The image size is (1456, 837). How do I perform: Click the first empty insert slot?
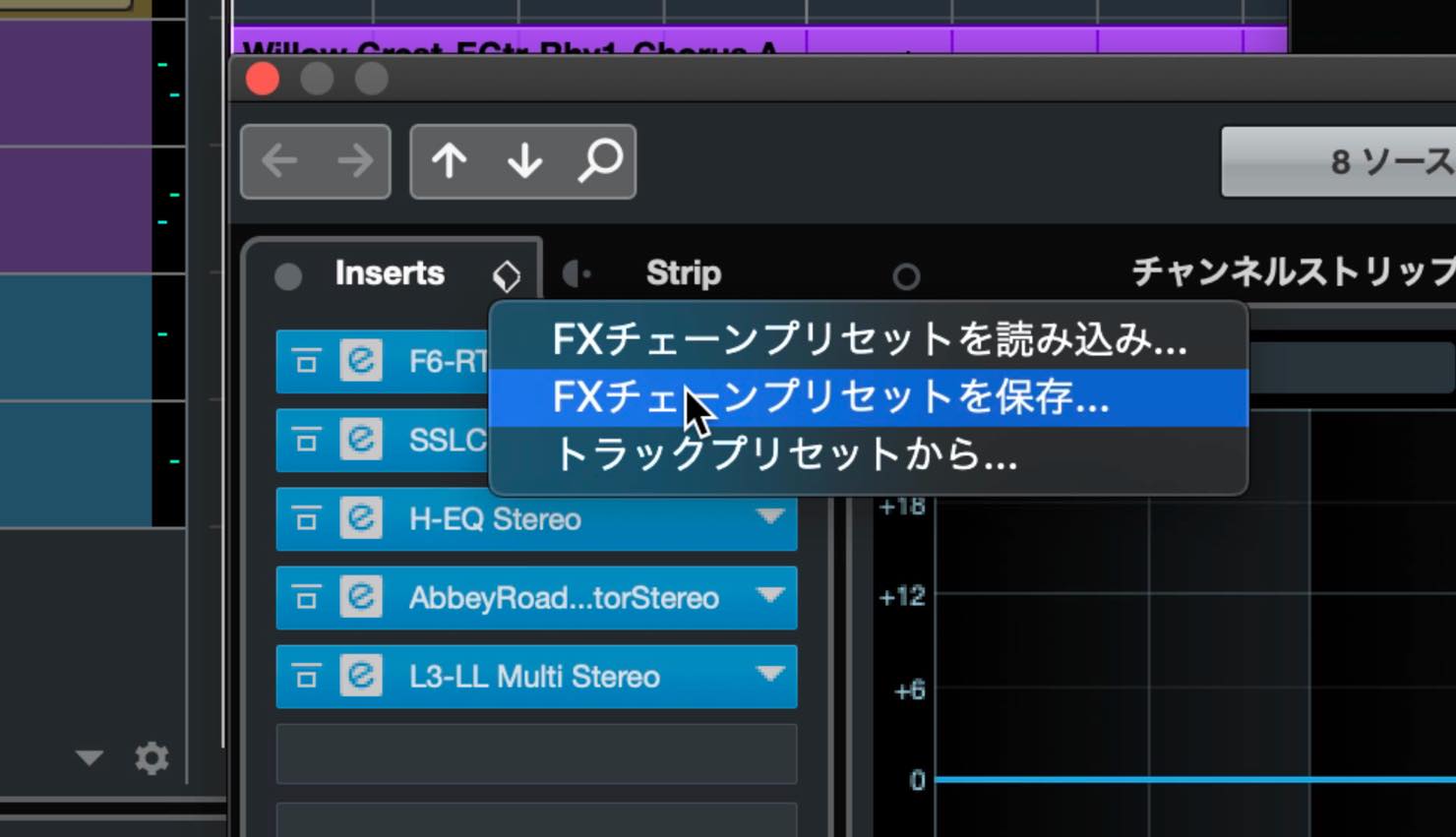(x=536, y=754)
